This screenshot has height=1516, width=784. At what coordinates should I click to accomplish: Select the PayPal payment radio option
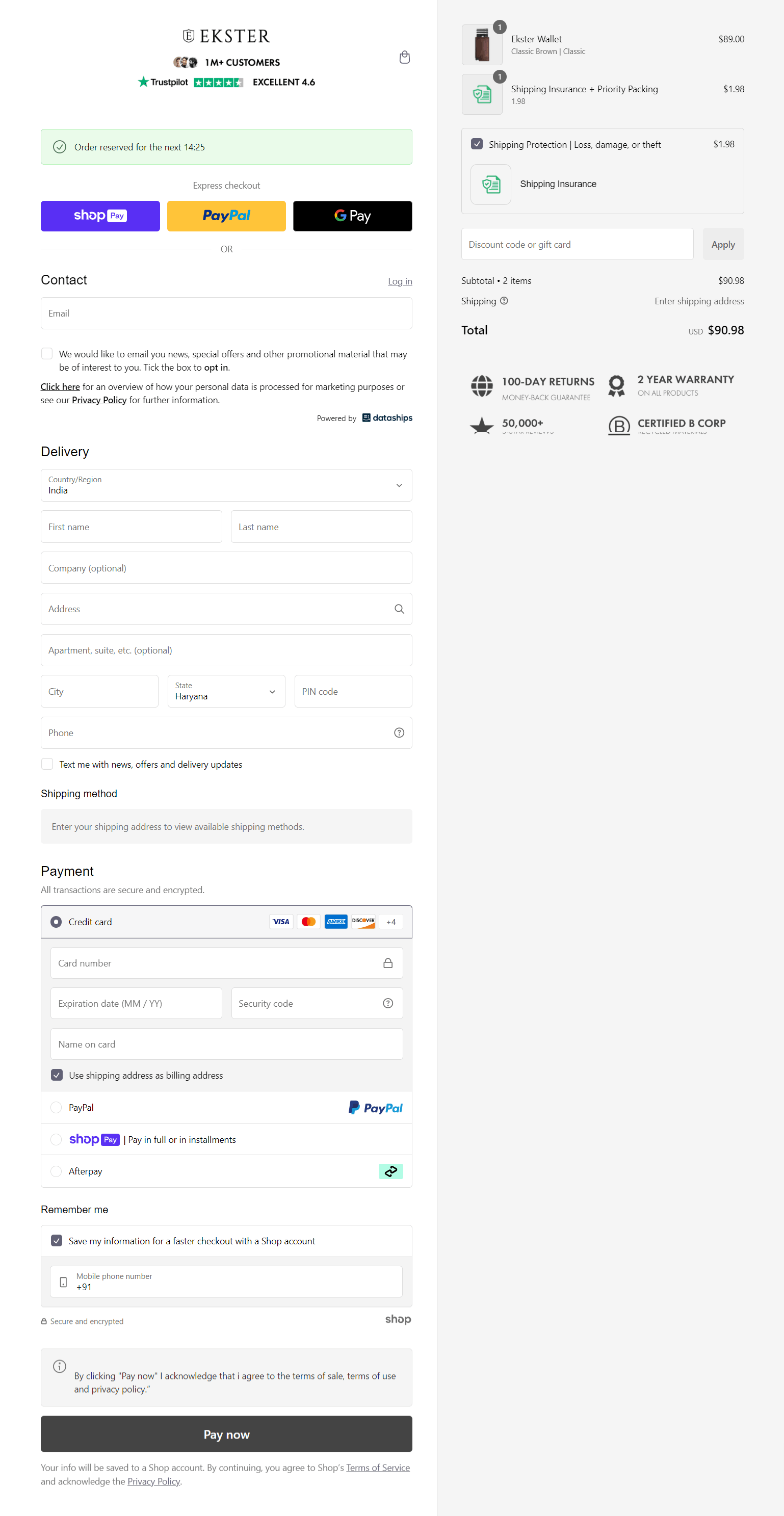pyautogui.click(x=56, y=1108)
